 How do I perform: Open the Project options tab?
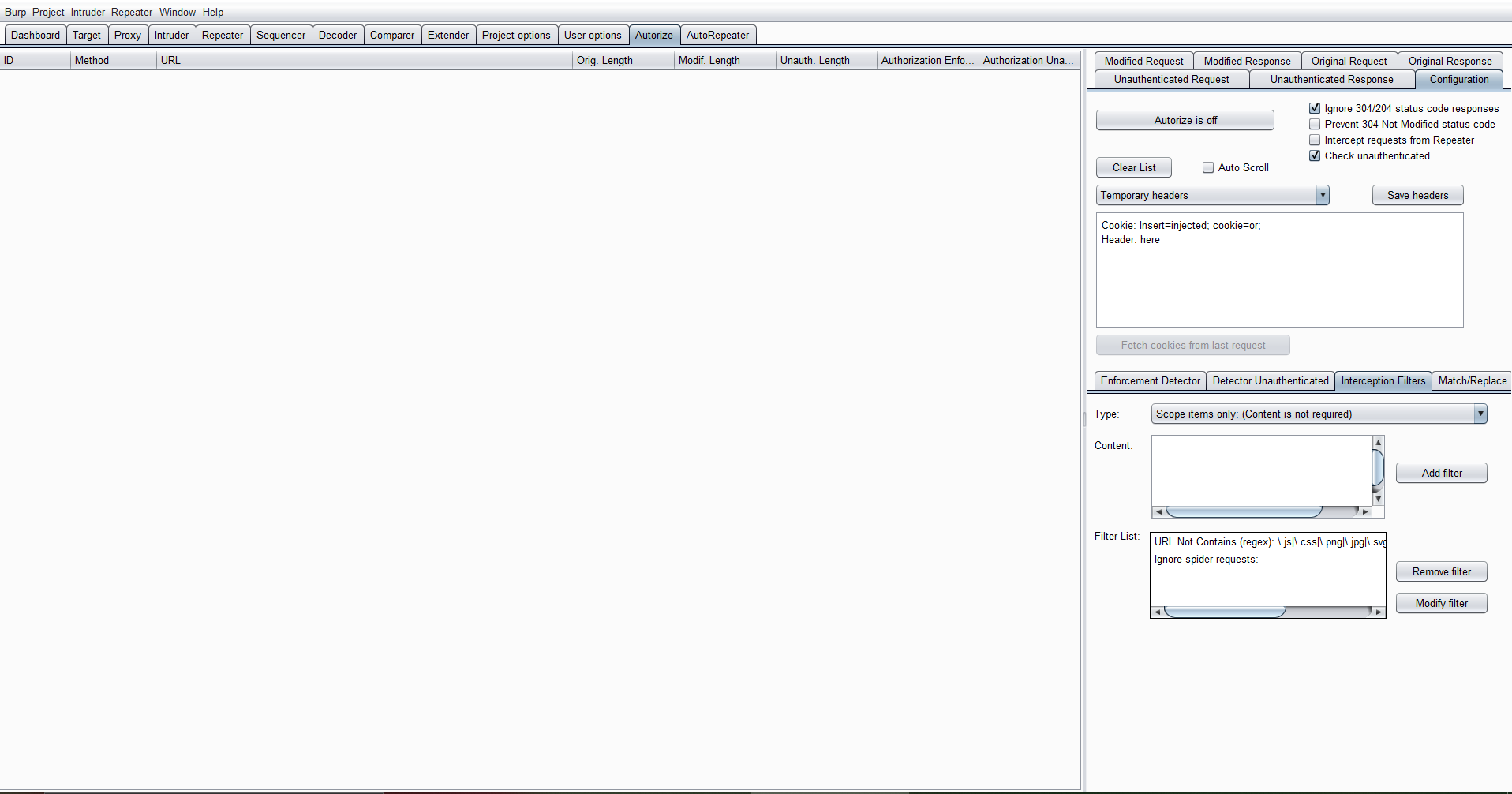point(516,35)
